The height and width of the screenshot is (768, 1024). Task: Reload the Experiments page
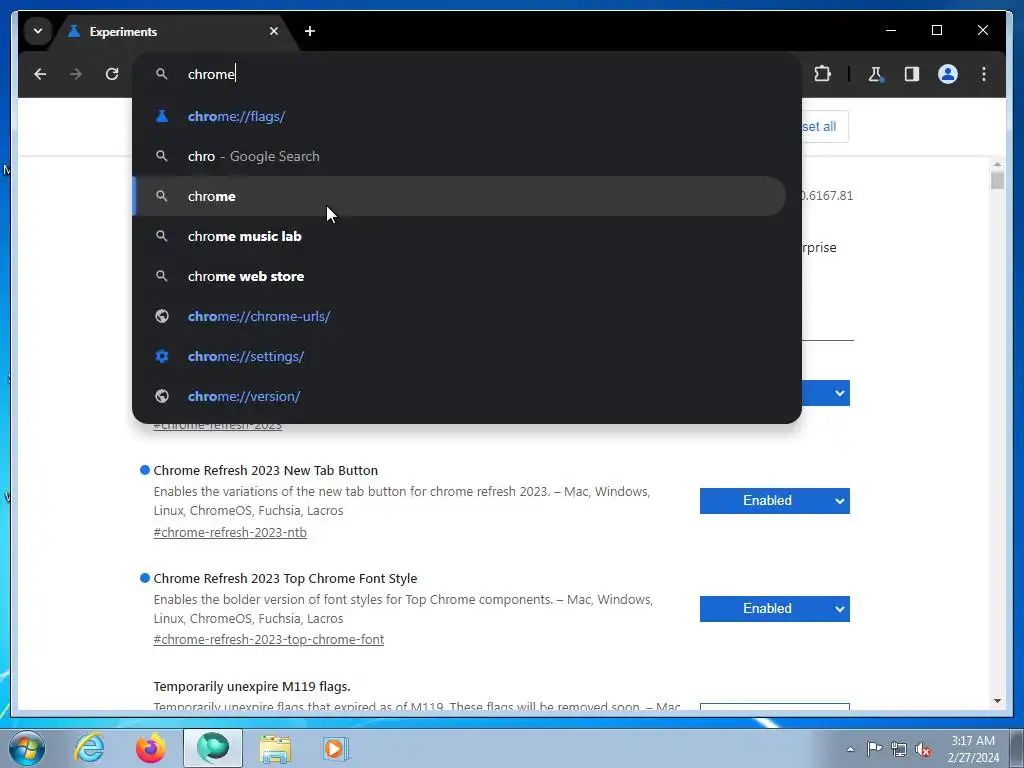pos(112,74)
